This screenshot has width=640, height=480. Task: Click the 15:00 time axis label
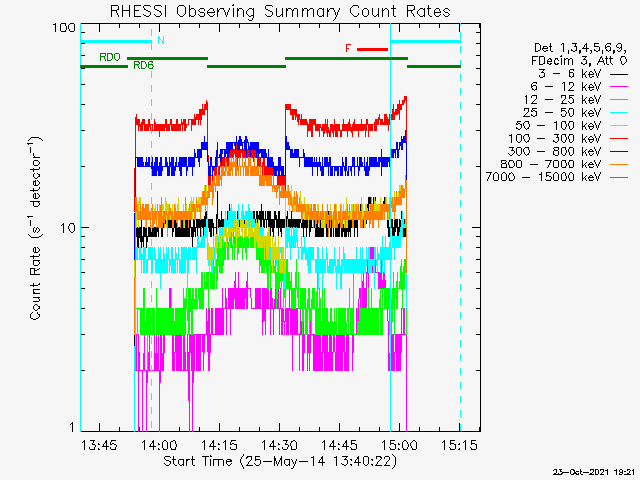tap(399, 445)
